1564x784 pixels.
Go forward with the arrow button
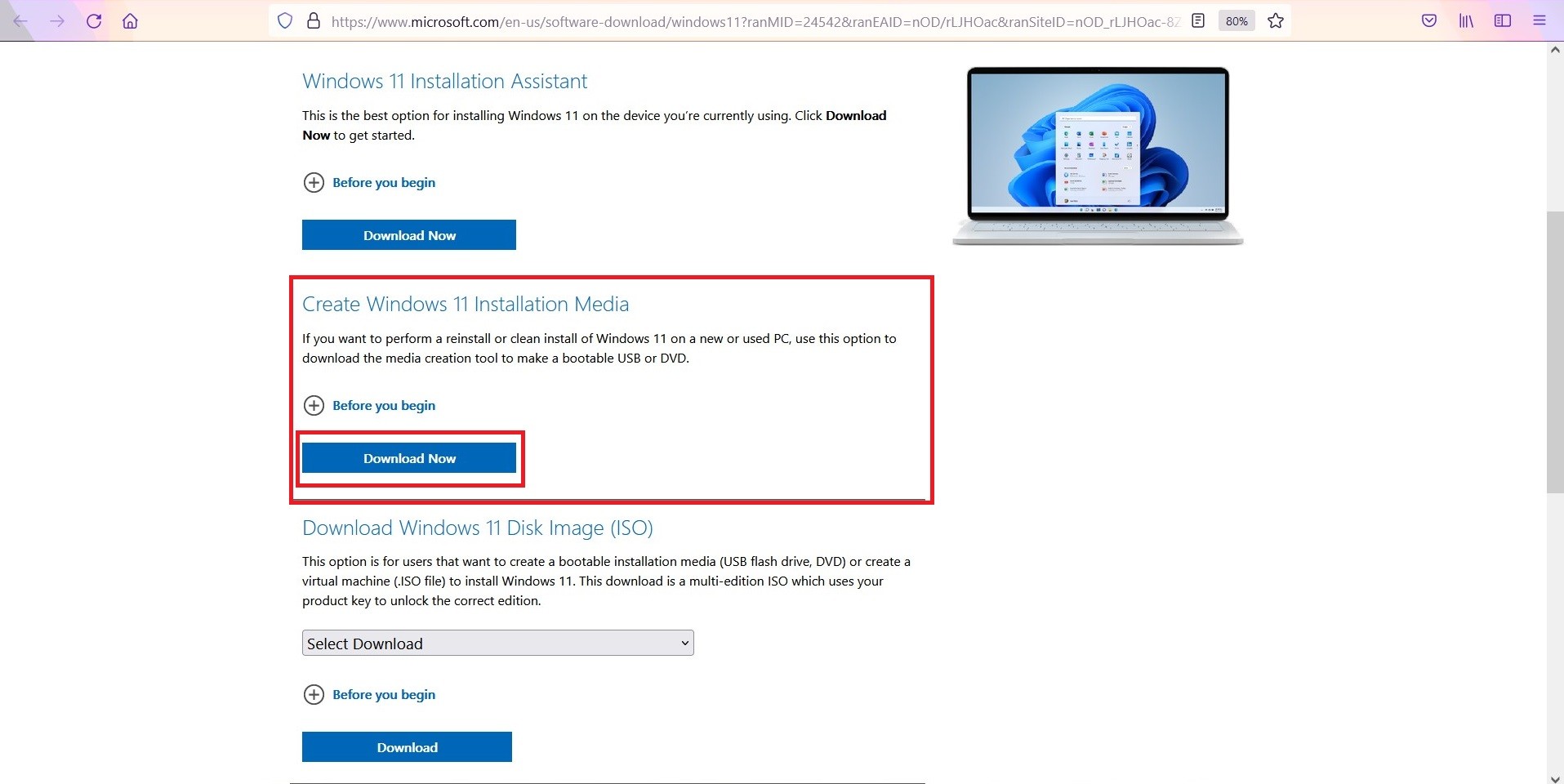57,21
